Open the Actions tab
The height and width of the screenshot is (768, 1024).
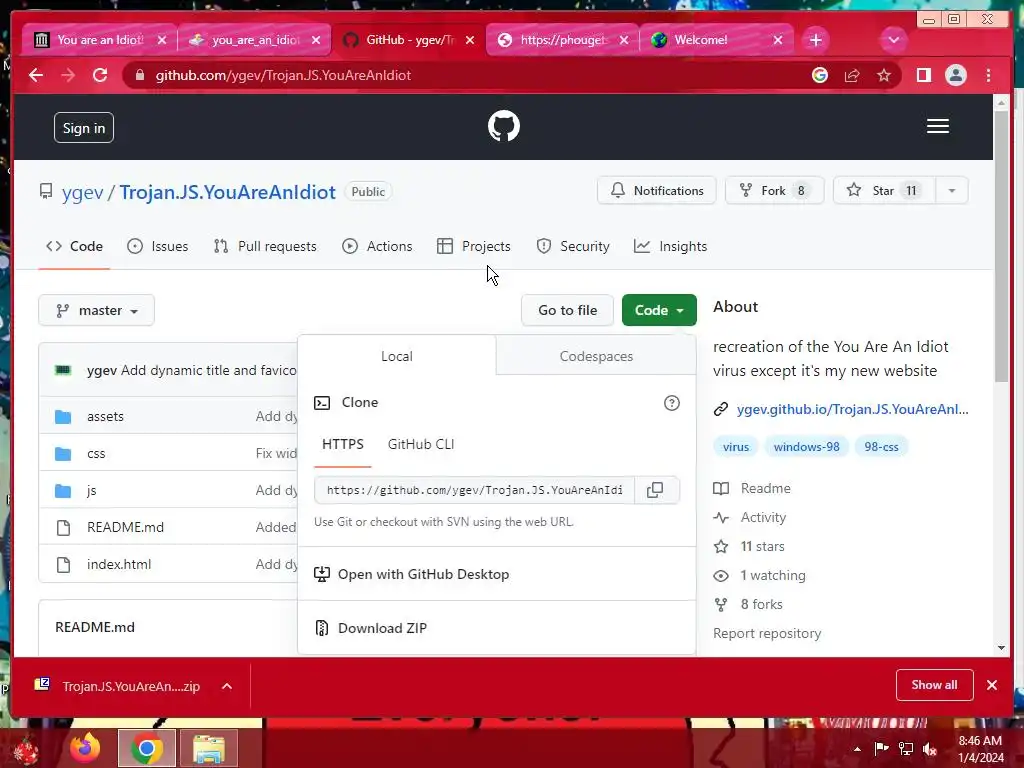377,246
